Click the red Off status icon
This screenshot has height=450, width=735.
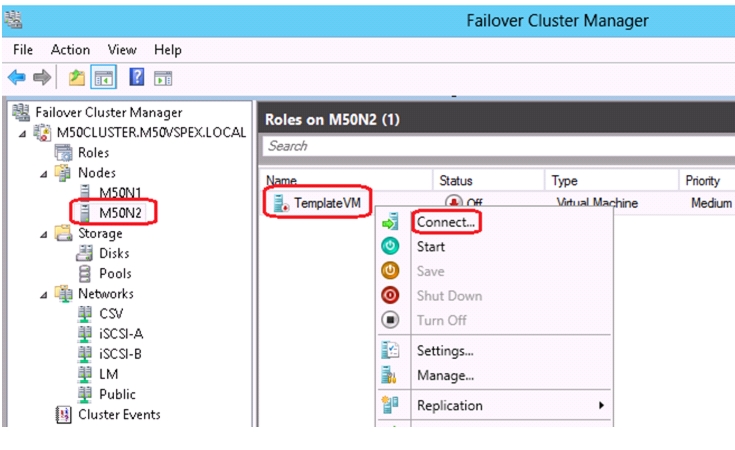tap(453, 202)
